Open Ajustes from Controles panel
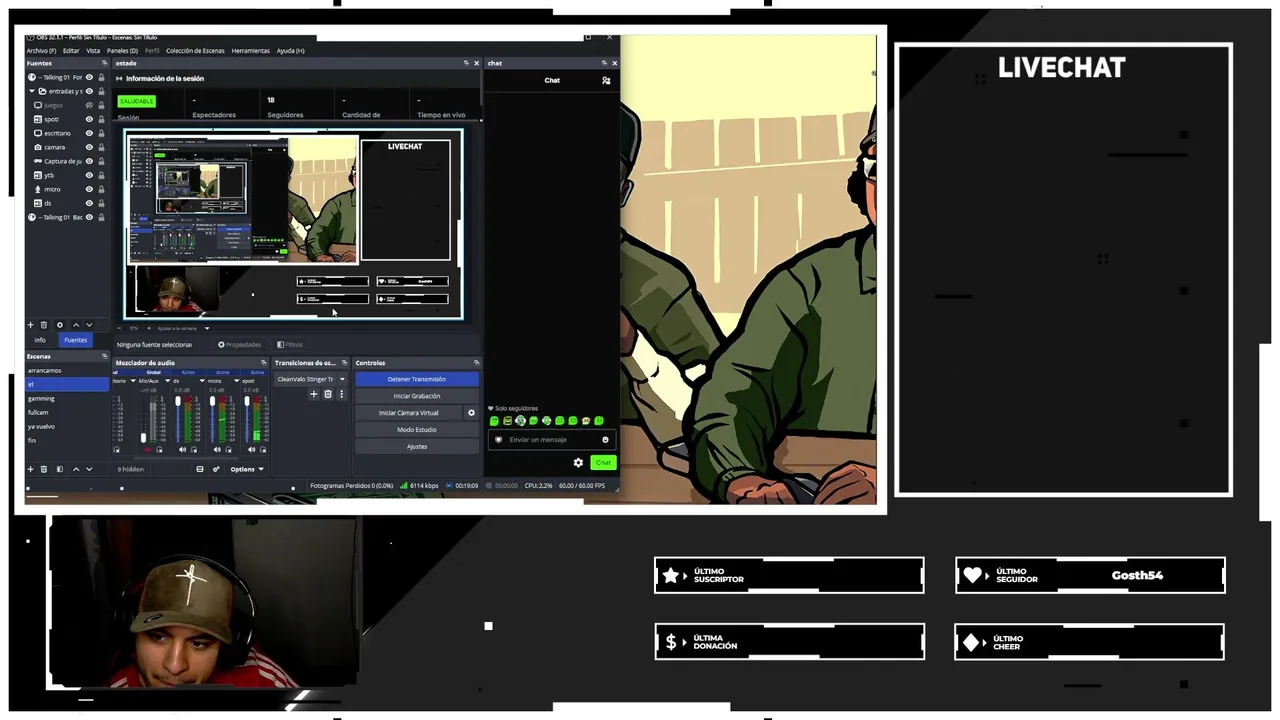The width and height of the screenshot is (1280, 720). (x=417, y=447)
